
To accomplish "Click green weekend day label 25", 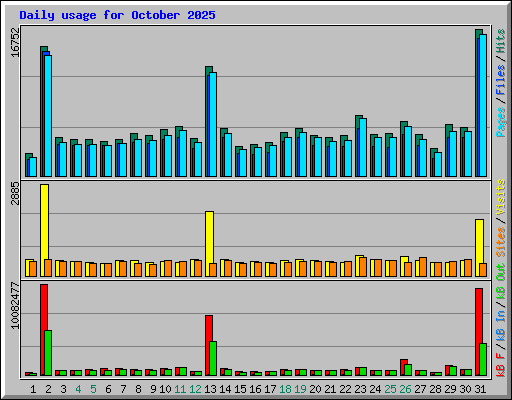I will point(390,389).
